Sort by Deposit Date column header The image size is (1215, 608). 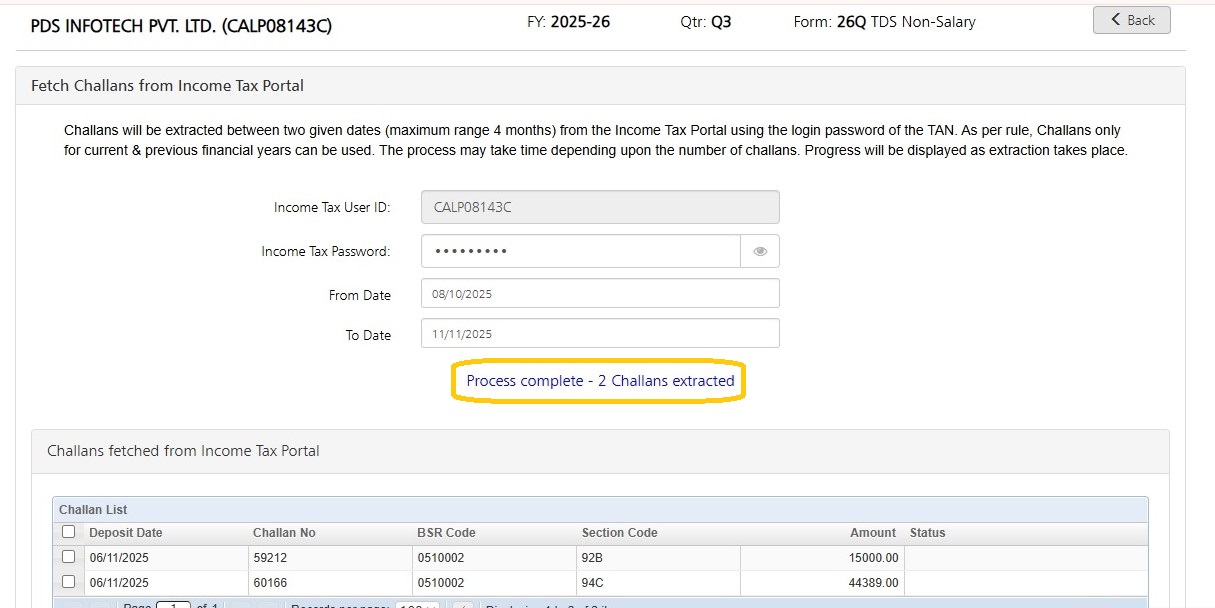pyautogui.click(x=125, y=533)
